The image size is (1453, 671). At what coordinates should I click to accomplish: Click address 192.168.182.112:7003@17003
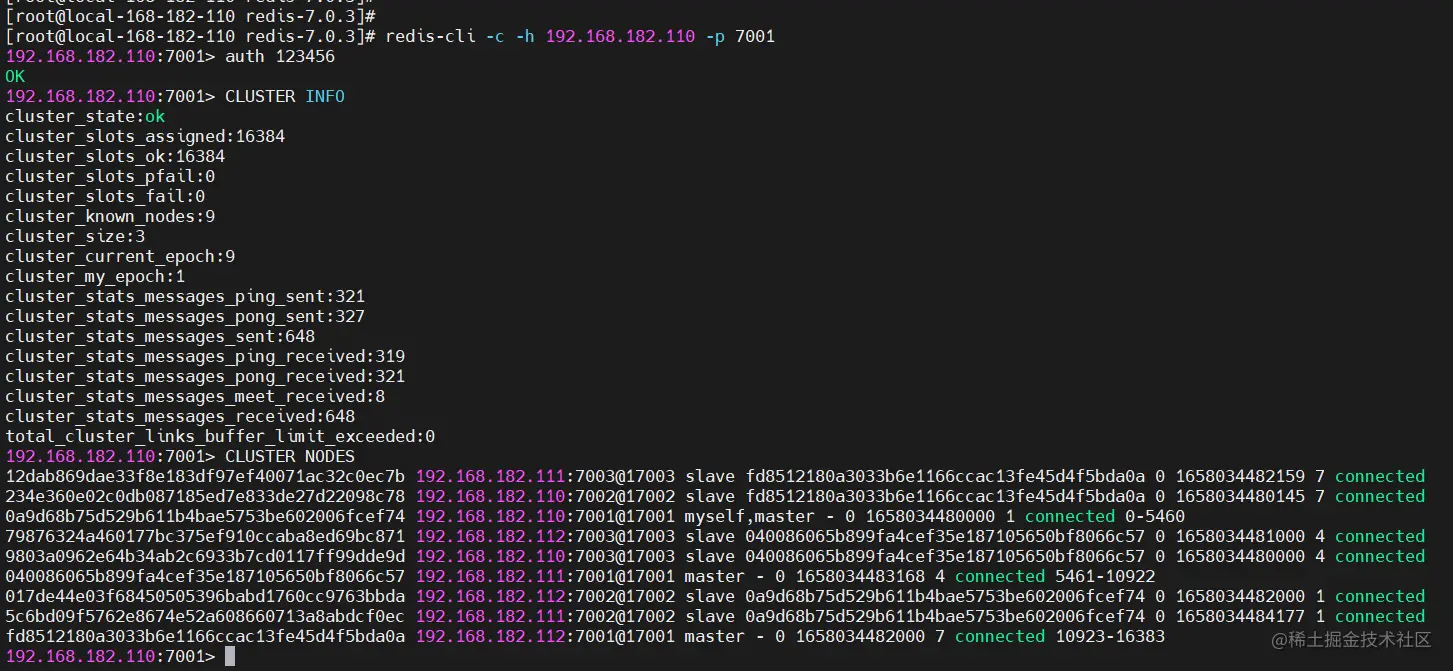tap(545, 537)
